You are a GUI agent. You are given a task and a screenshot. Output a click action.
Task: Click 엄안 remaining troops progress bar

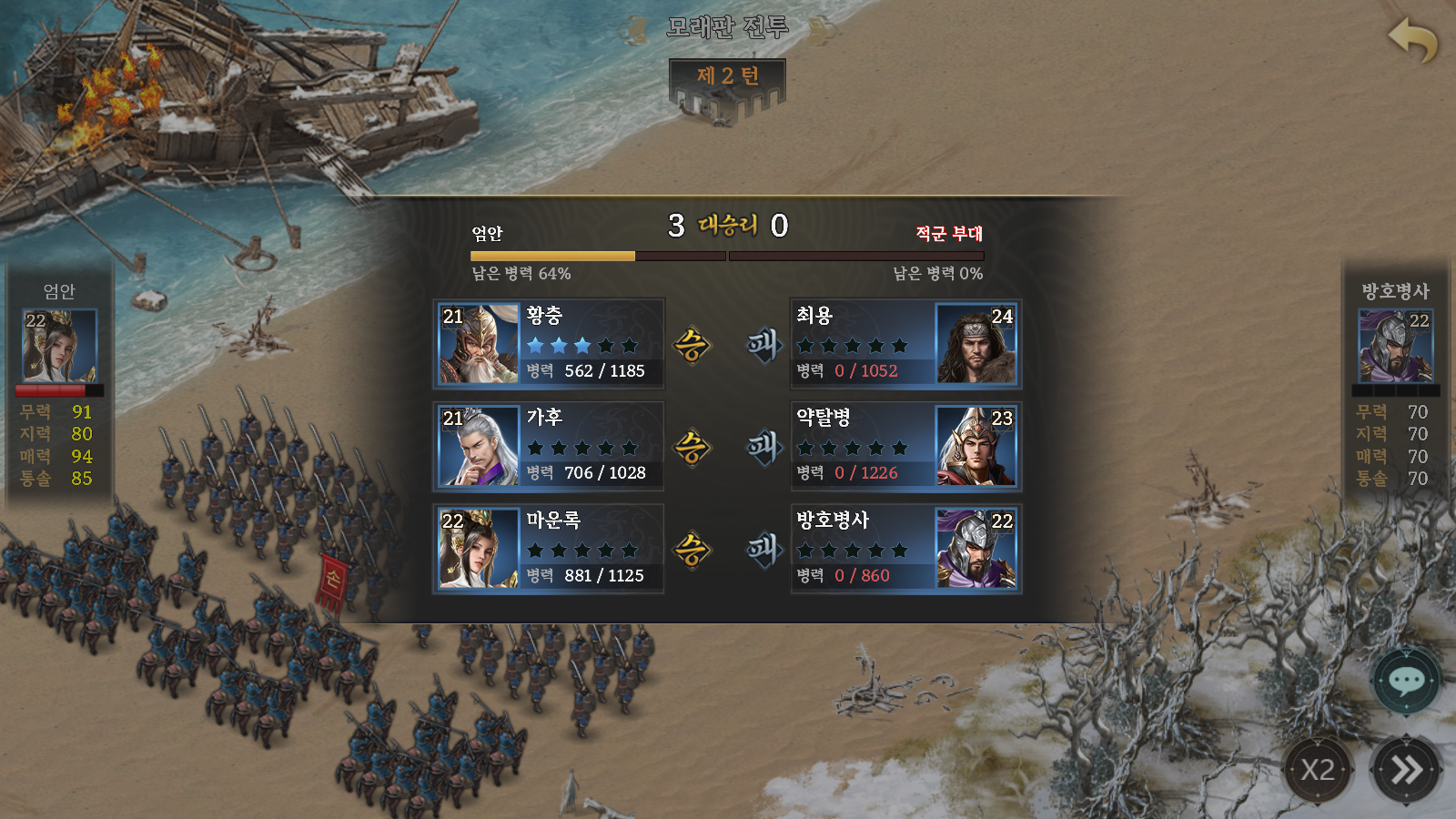[598, 257]
